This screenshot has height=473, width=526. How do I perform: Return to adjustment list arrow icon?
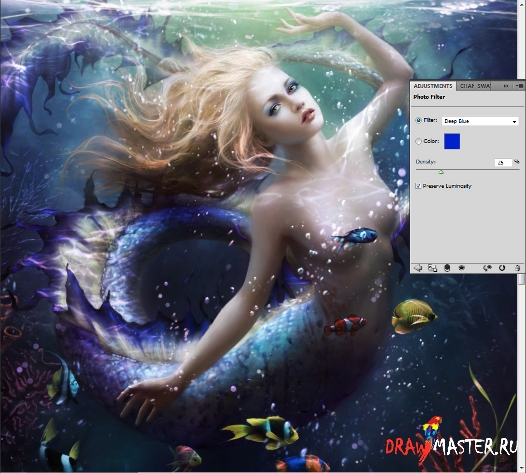[418, 268]
